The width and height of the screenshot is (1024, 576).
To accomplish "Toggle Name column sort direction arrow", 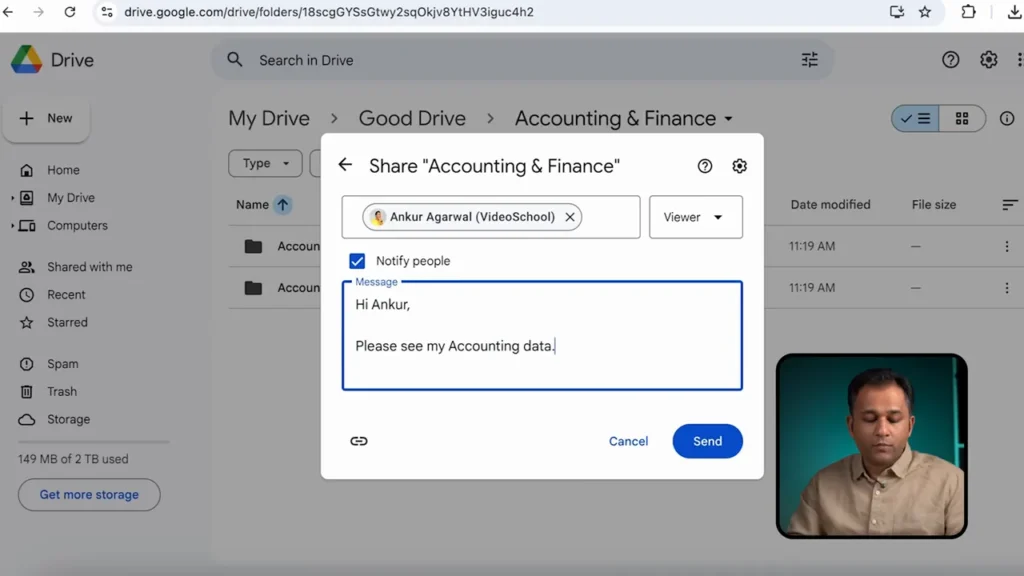I will point(283,205).
